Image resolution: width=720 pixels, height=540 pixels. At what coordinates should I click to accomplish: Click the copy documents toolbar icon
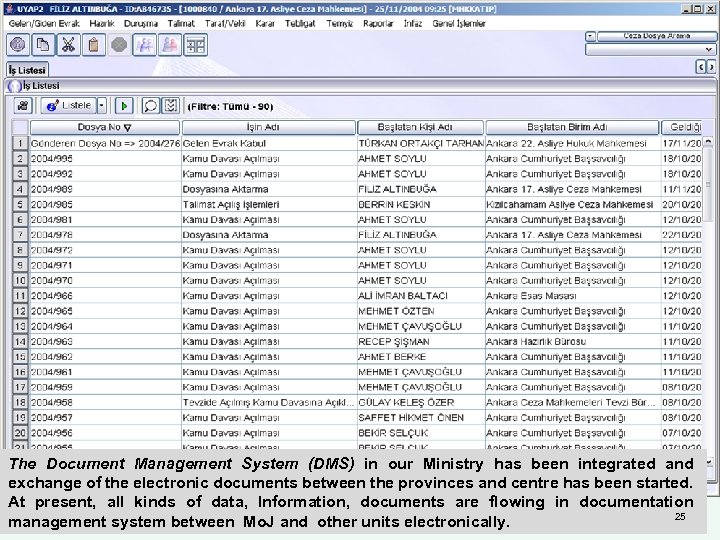click(43, 45)
